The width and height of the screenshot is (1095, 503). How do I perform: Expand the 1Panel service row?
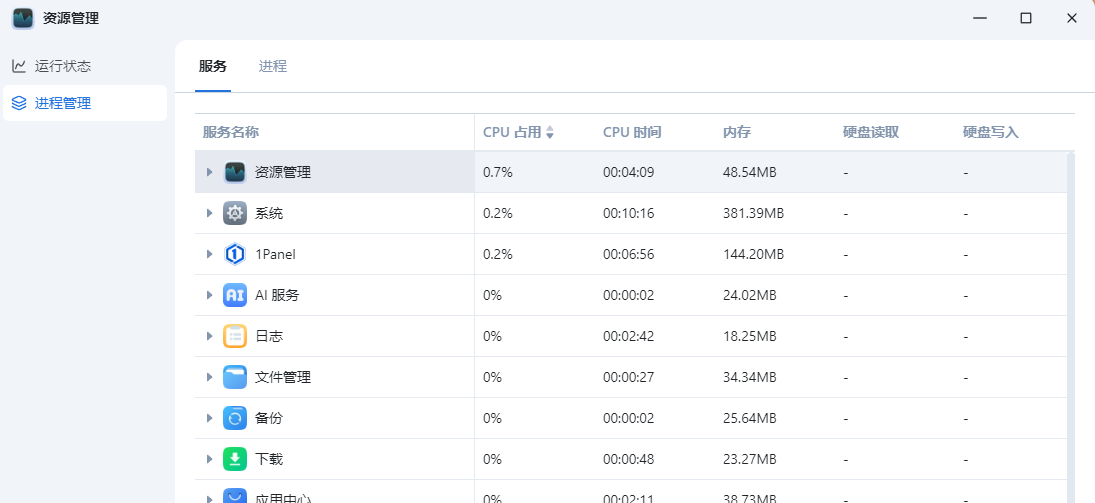tap(210, 254)
